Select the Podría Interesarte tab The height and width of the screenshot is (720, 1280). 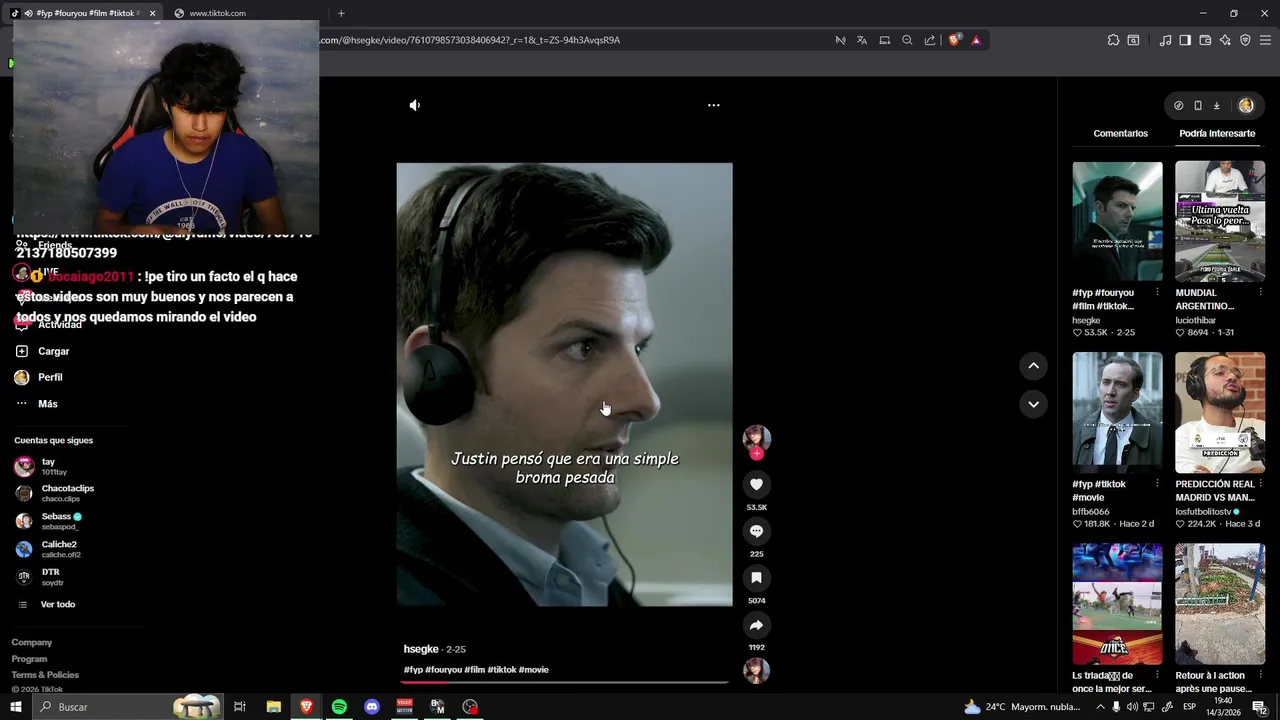pos(1217,133)
